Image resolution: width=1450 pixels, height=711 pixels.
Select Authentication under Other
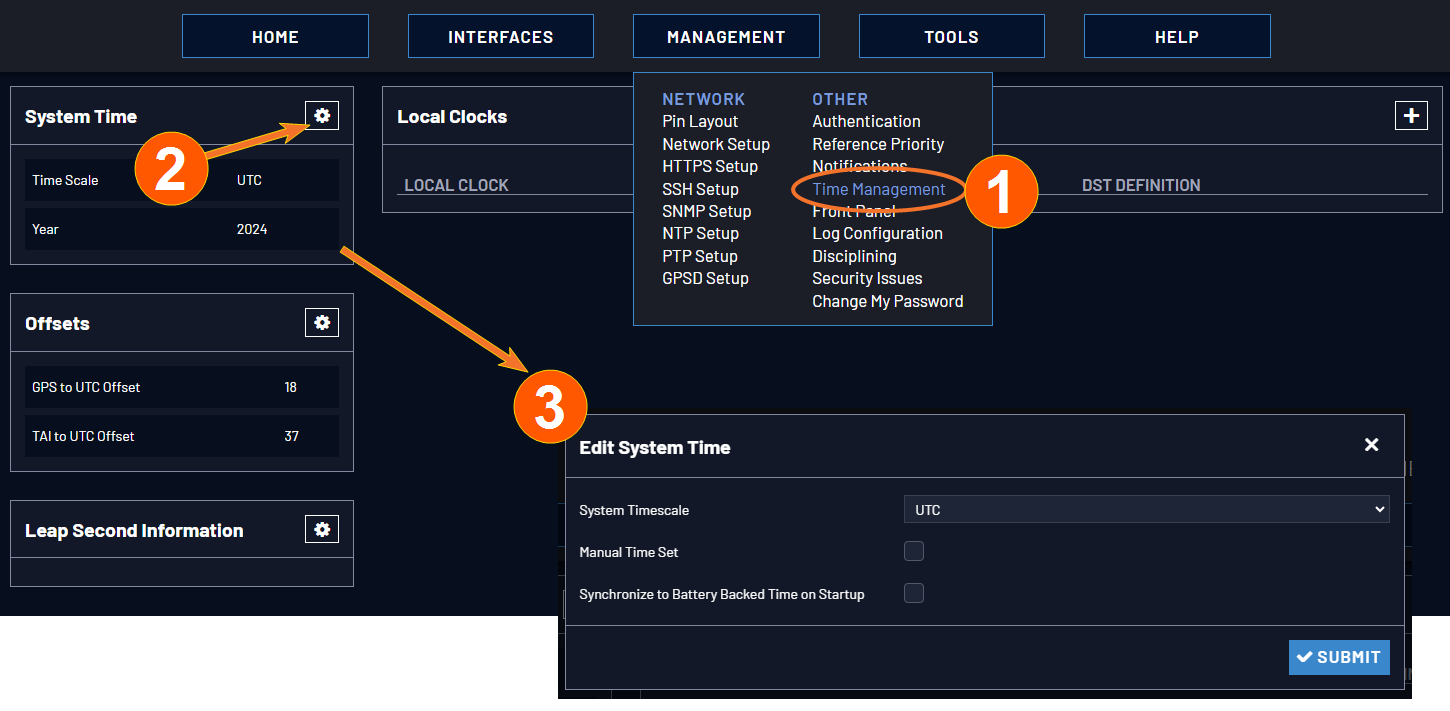[x=866, y=121]
